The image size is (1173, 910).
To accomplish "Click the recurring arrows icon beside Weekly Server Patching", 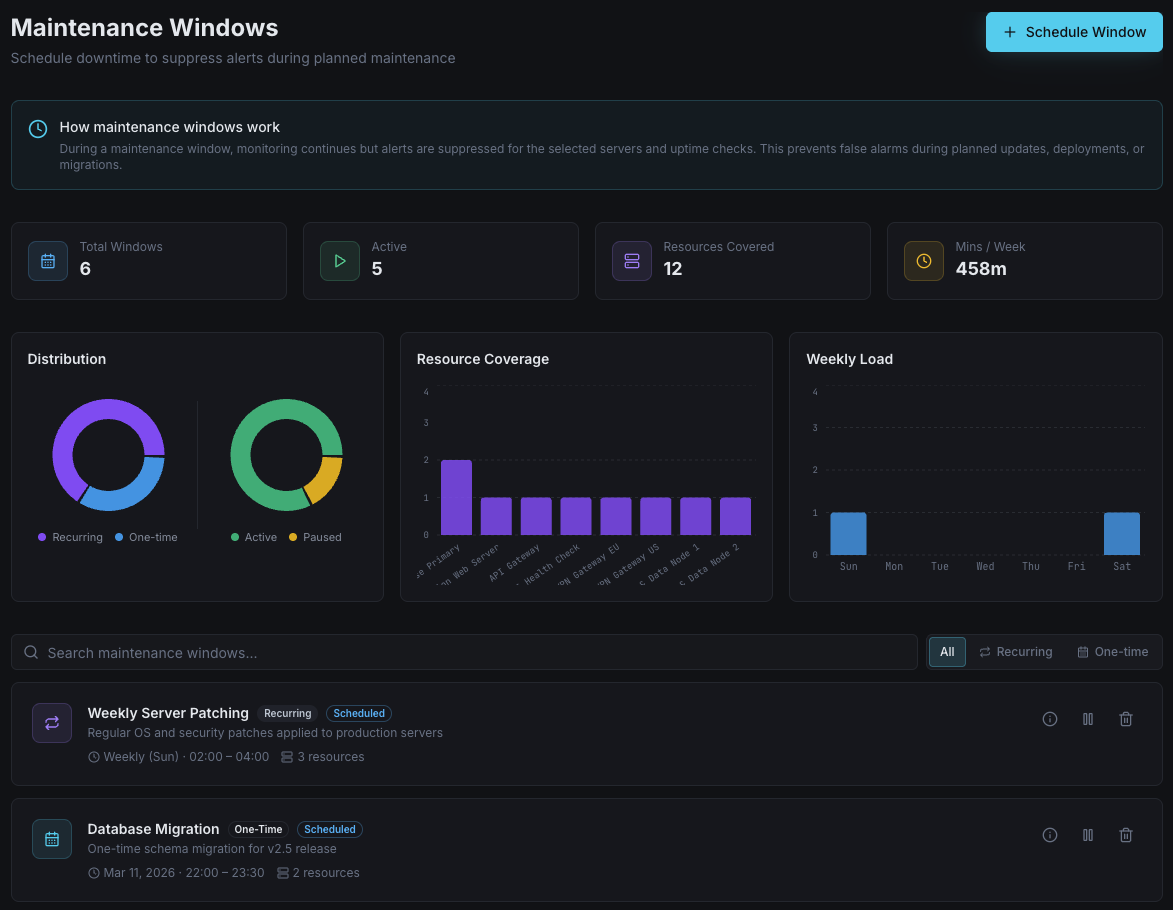I will click(52, 723).
